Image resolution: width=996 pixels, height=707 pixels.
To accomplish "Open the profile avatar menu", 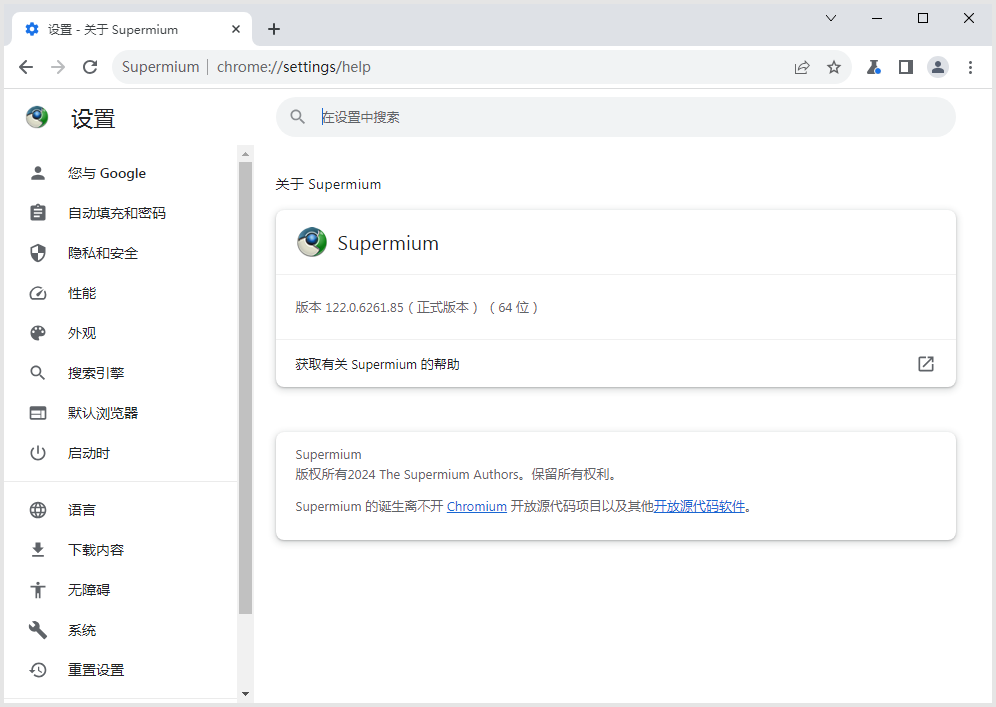I will pyautogui.click(x=938, y=67).
